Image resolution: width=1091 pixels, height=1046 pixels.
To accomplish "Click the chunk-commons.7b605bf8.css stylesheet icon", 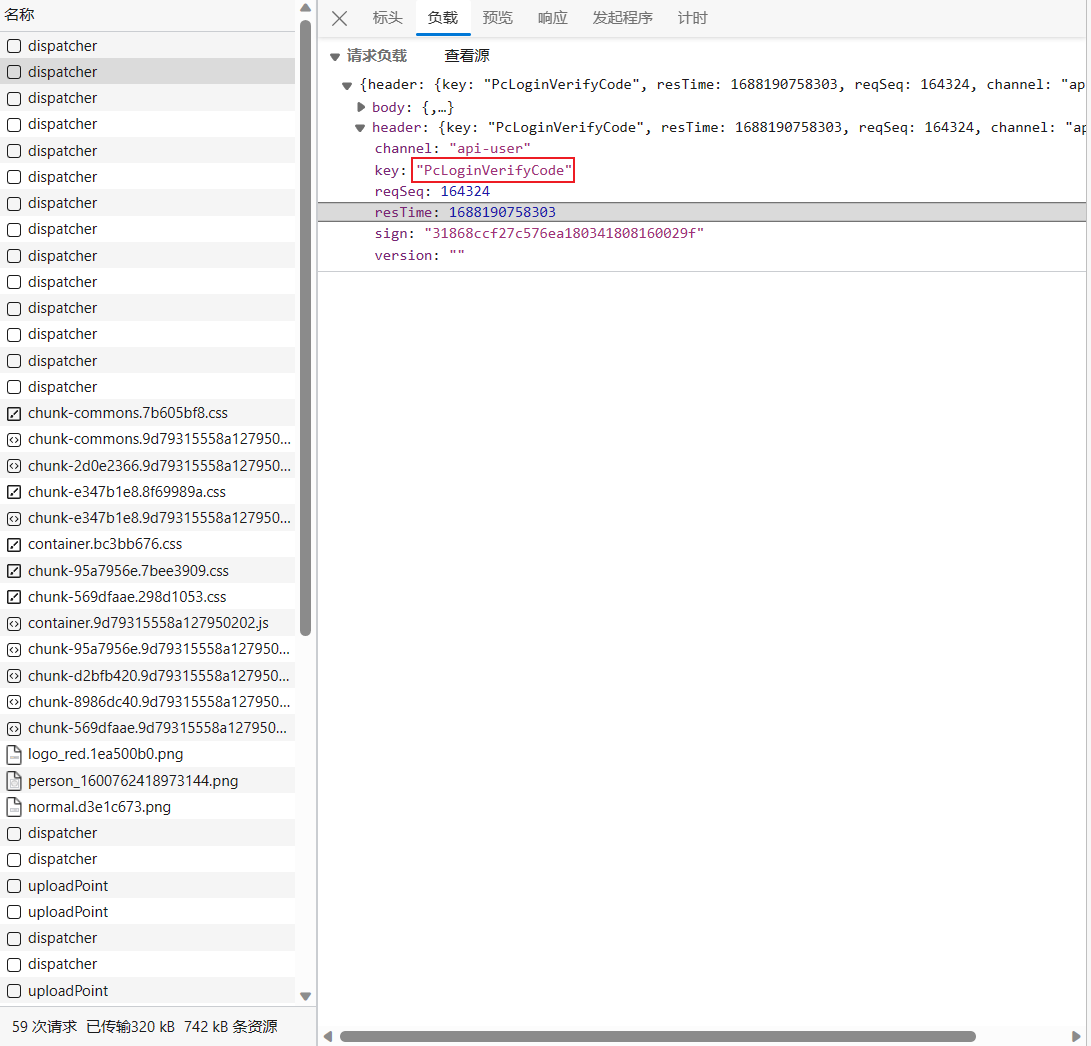I will pyautogui.click(x=14, y=413).
